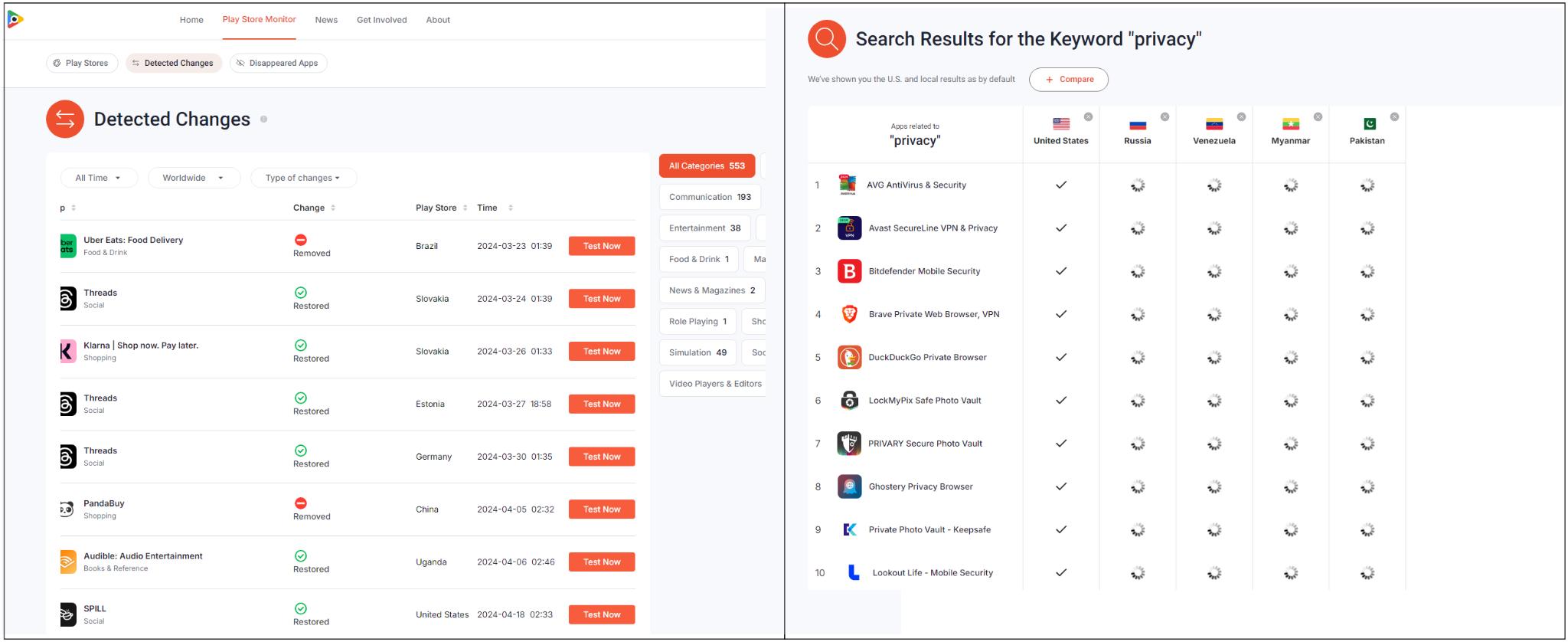Click the DuckDuckGo app icon
This screenshot has width=1568, height=642.
849,357
